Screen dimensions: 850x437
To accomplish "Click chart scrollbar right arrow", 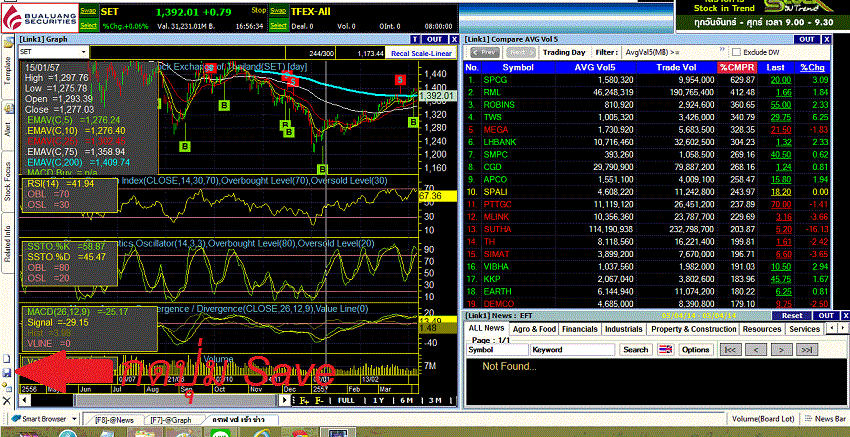I will pos(285,400).
